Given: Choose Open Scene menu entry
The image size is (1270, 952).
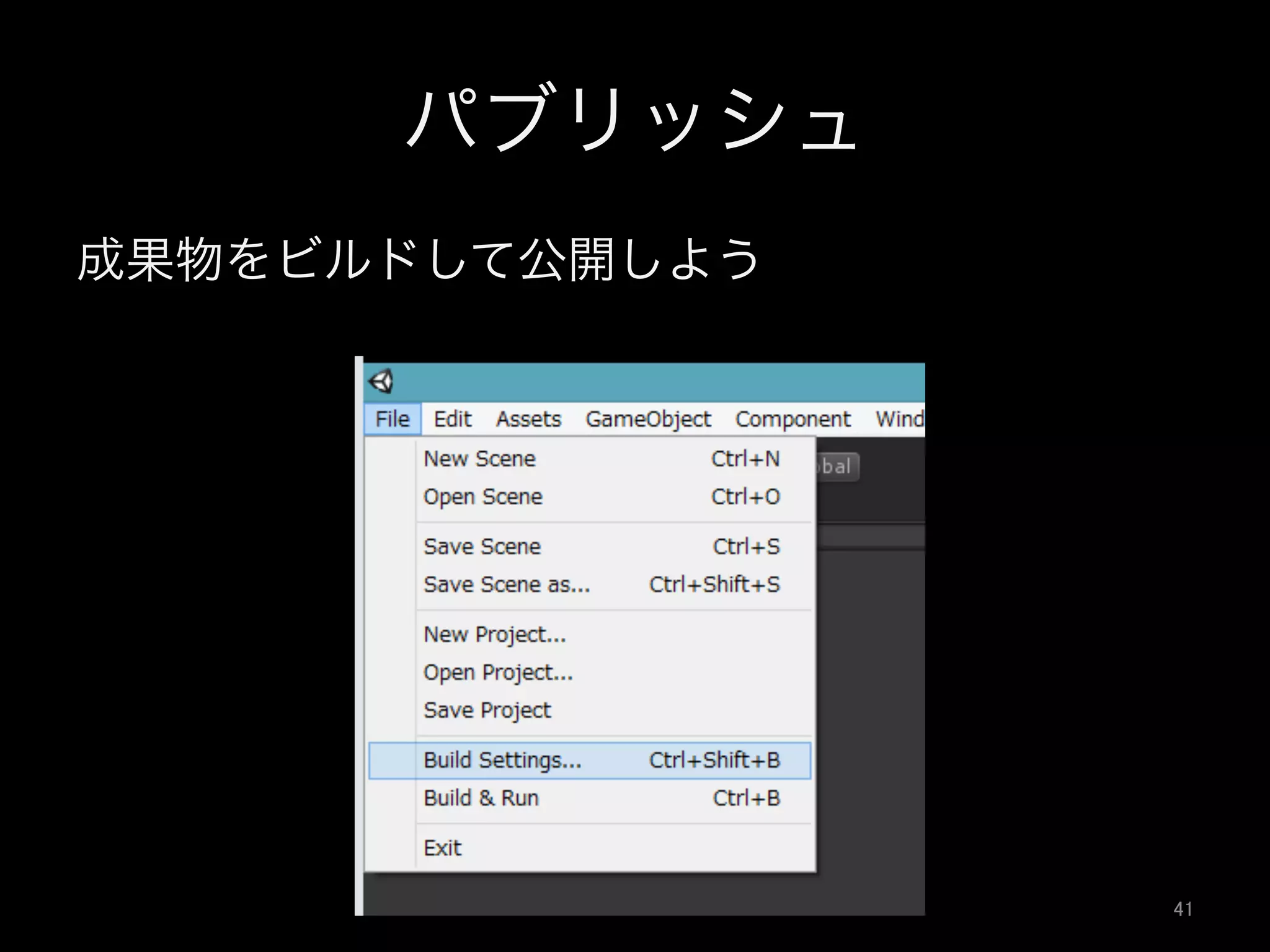Looking at the screenshot, I should pyautogui.click(x=590, y=496).
